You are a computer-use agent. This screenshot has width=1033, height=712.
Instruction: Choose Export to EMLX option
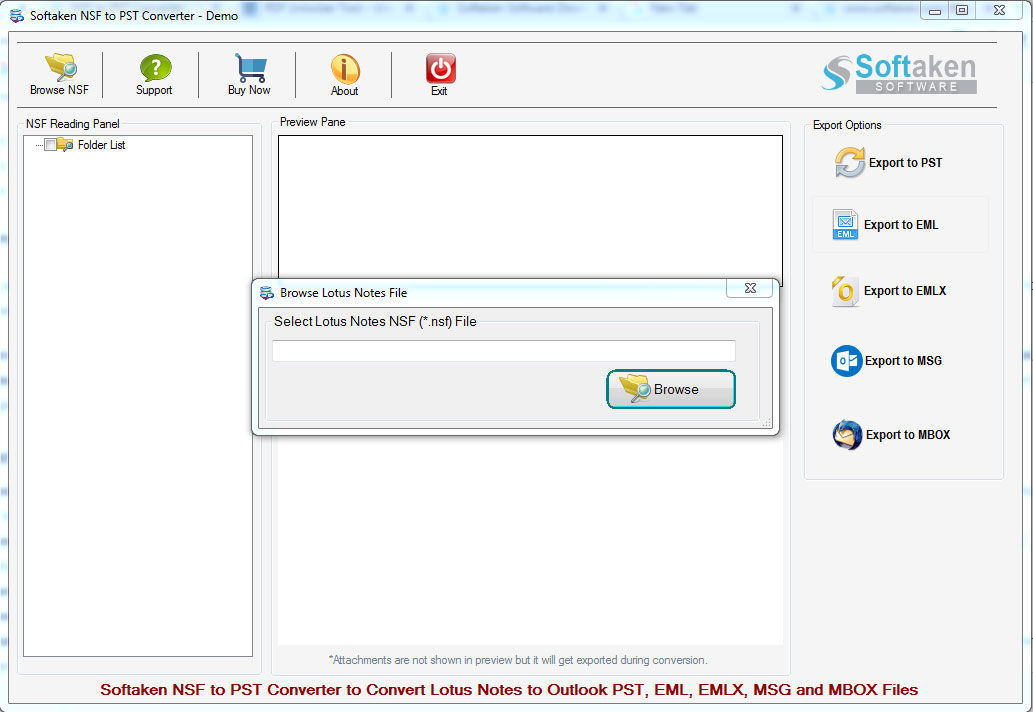[x=889, y=291]
